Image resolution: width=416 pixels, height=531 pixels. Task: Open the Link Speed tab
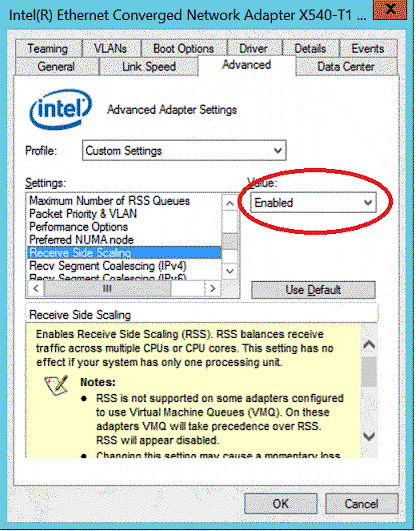pos(149,66)
